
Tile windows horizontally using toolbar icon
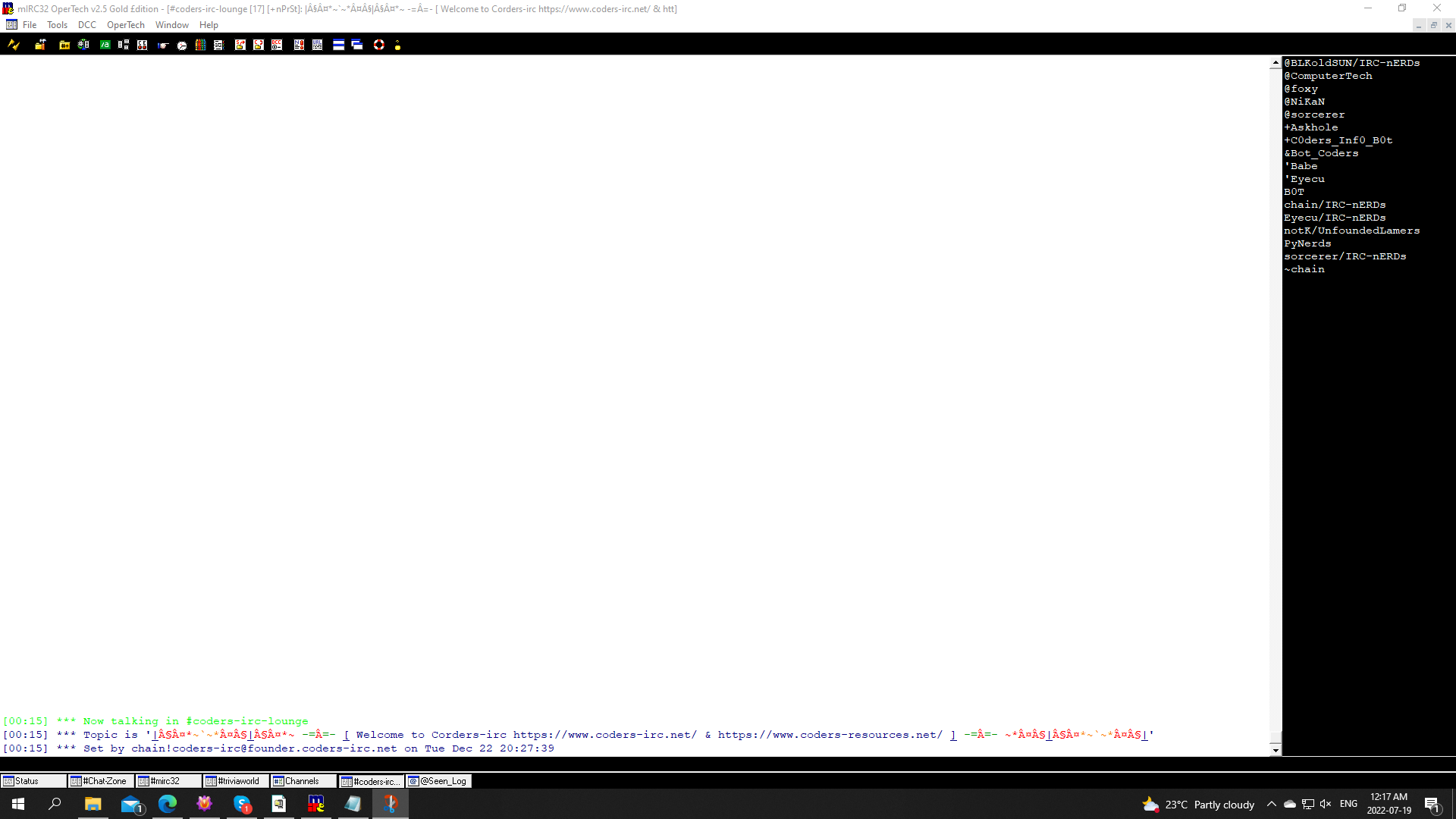338,45
